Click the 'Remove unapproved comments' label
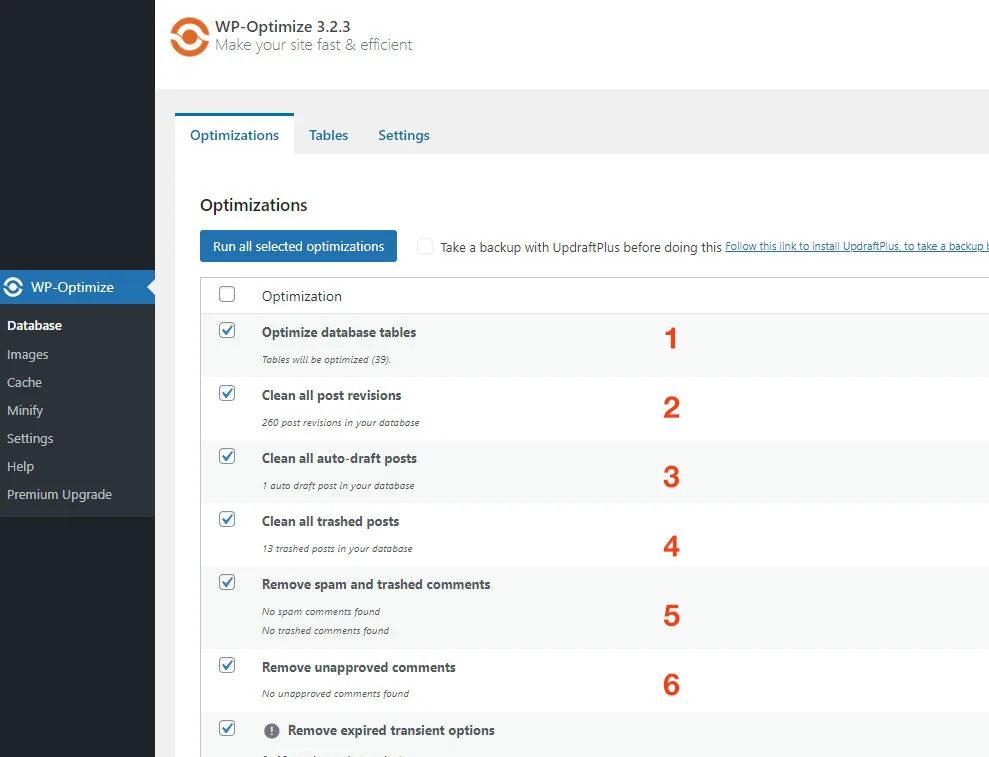Image resolution: width=989 pixels, height=757 pixels. [358, 667]
